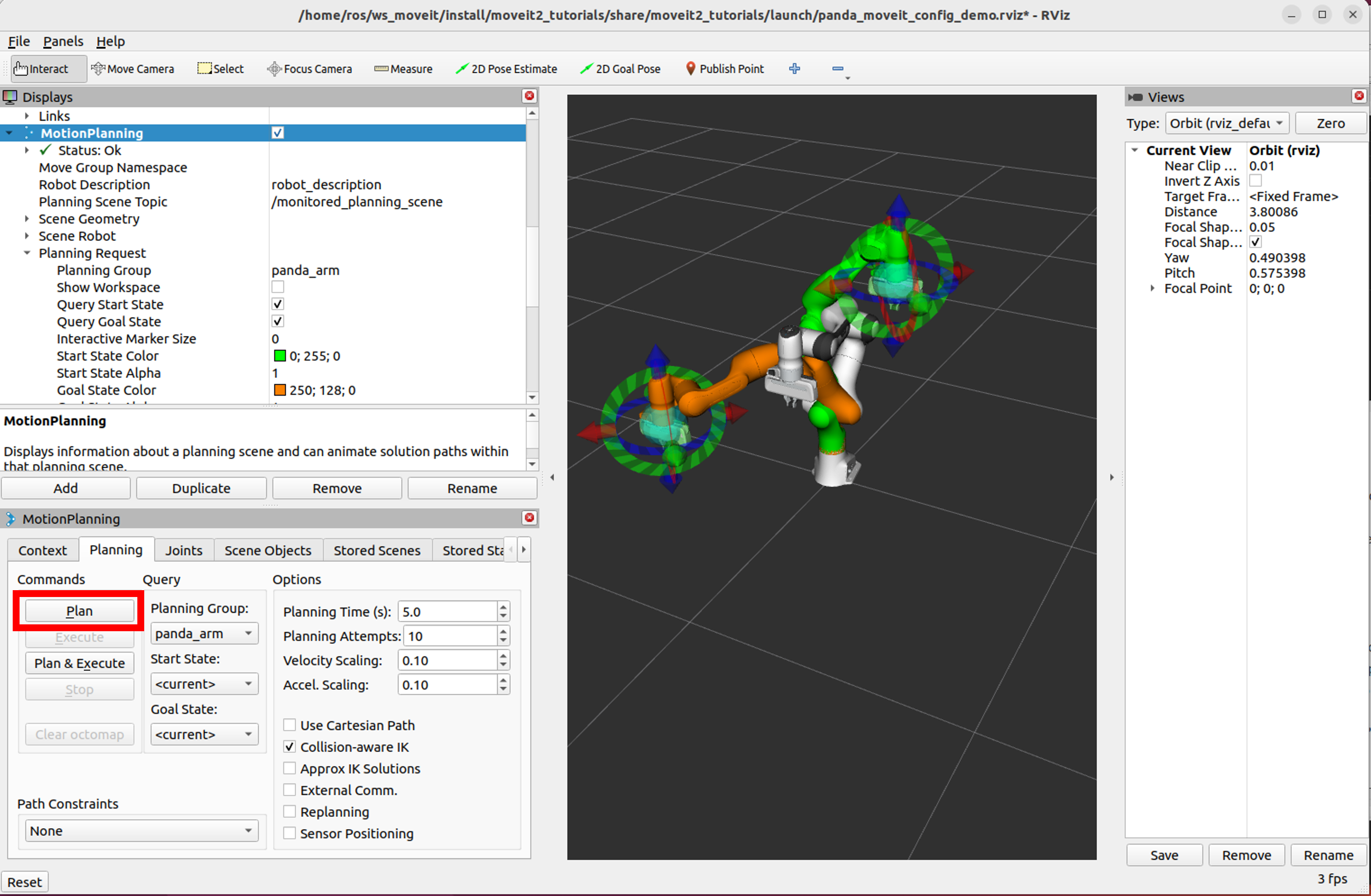Click the Zero button in Views

(1330, 123)
